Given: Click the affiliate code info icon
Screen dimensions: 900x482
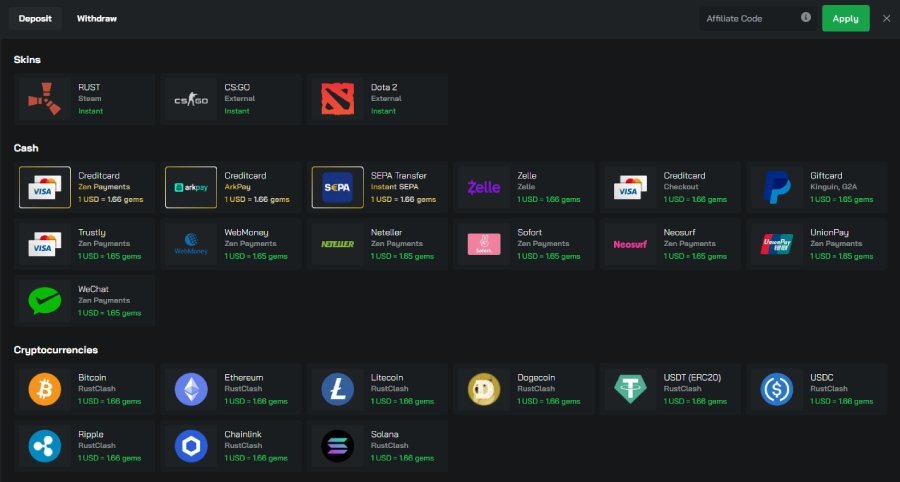Looking at the screenshot, I should 806,17.
